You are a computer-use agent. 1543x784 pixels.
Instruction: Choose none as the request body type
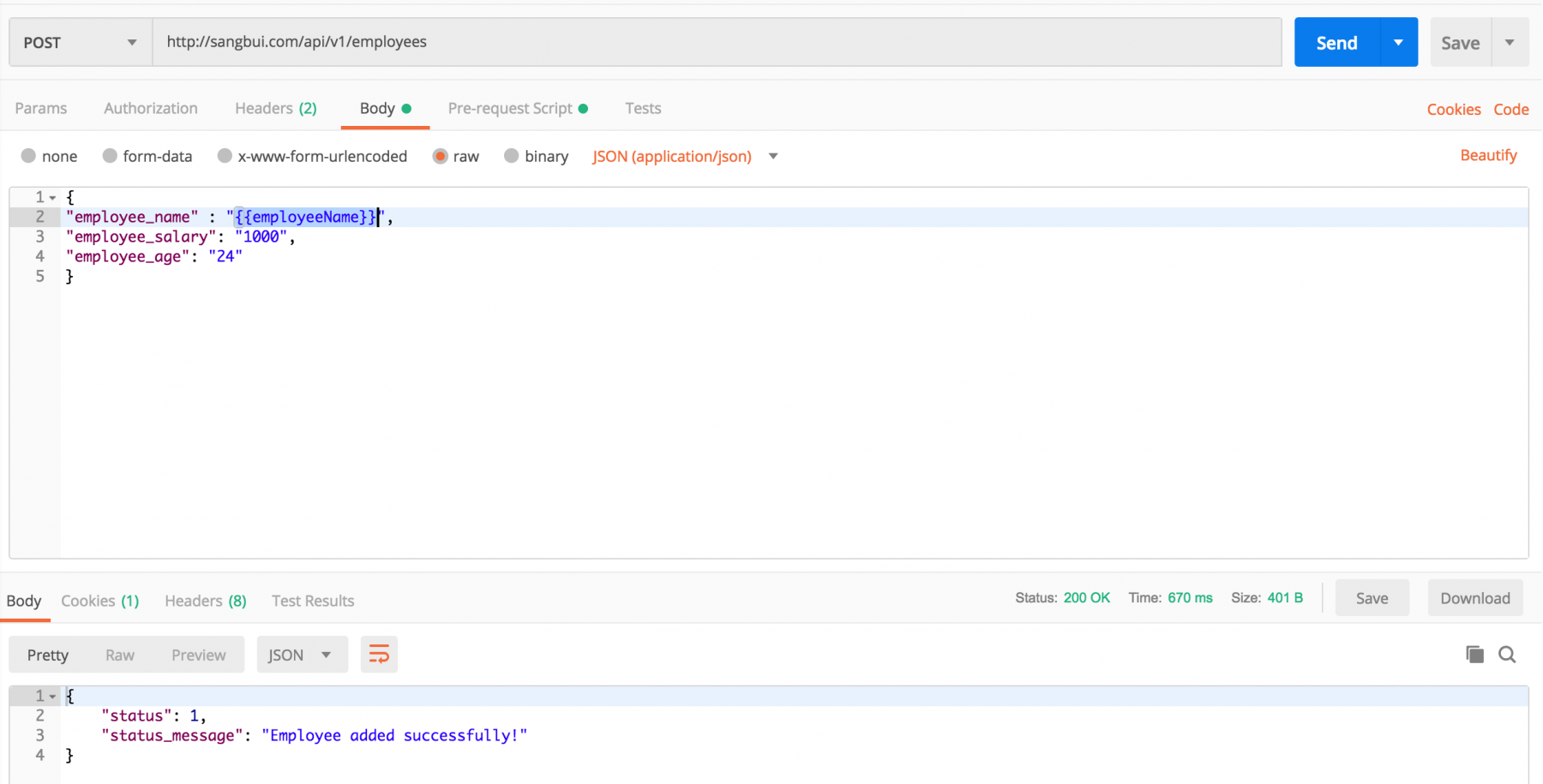click(49, 156)
